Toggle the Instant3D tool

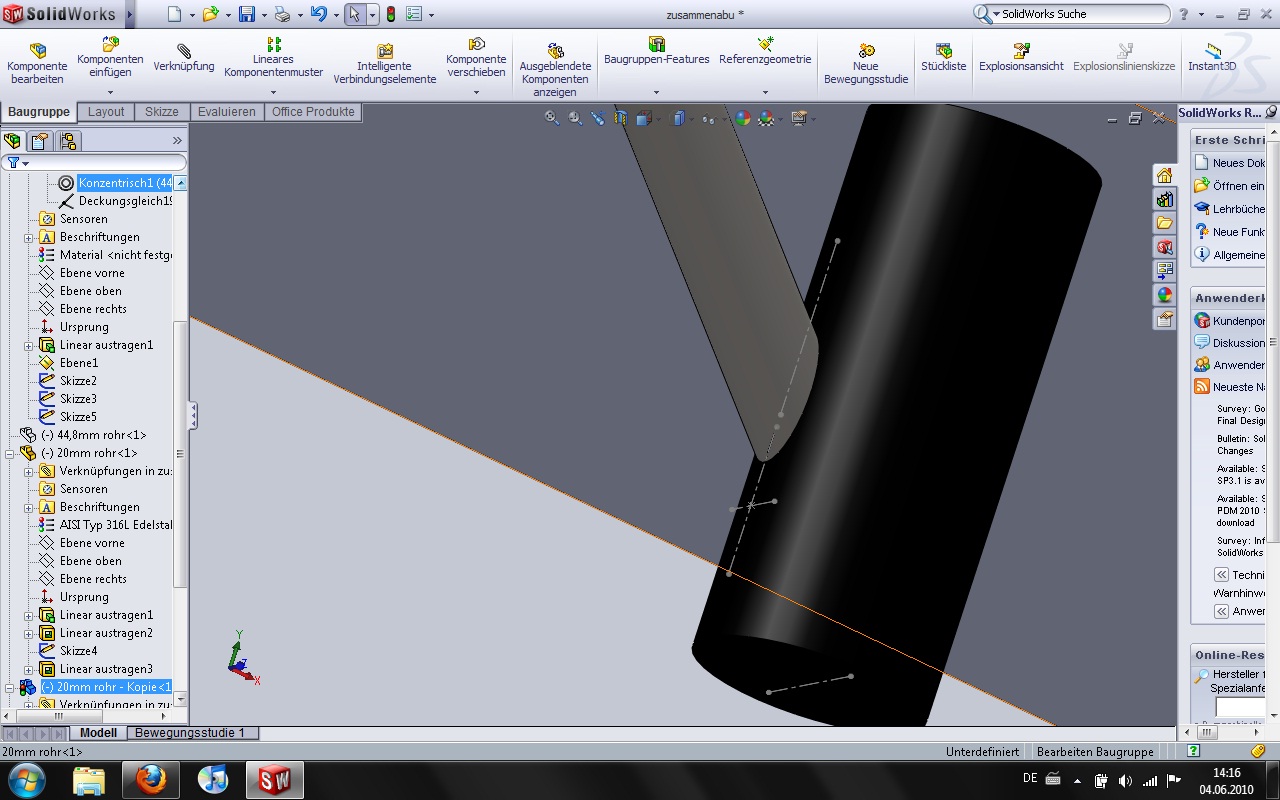1212,57
